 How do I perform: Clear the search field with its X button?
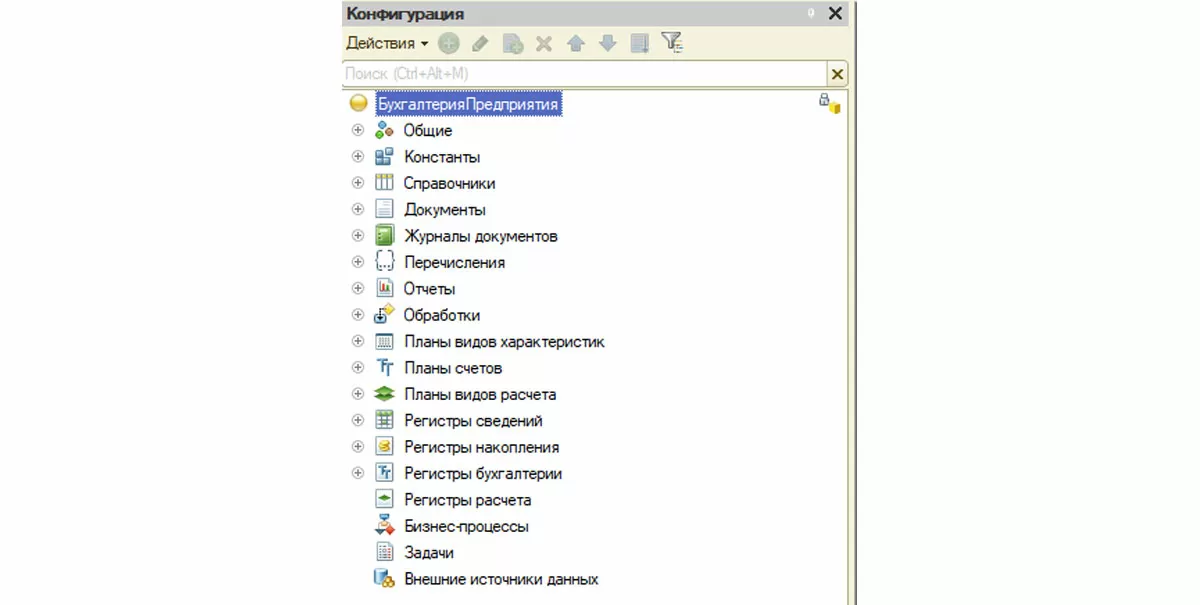tap(837, 74)
